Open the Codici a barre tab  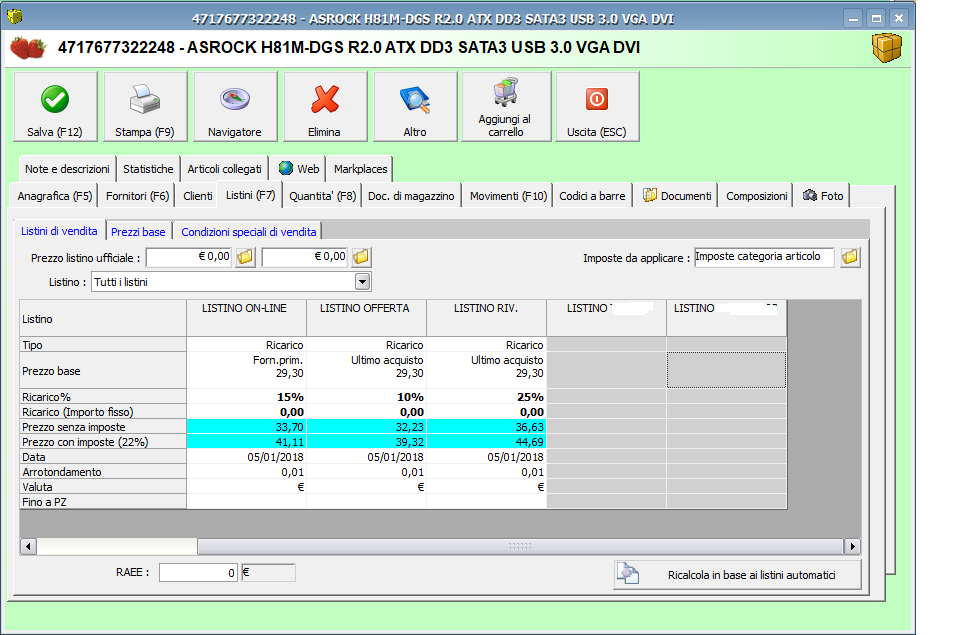[592, 196]
